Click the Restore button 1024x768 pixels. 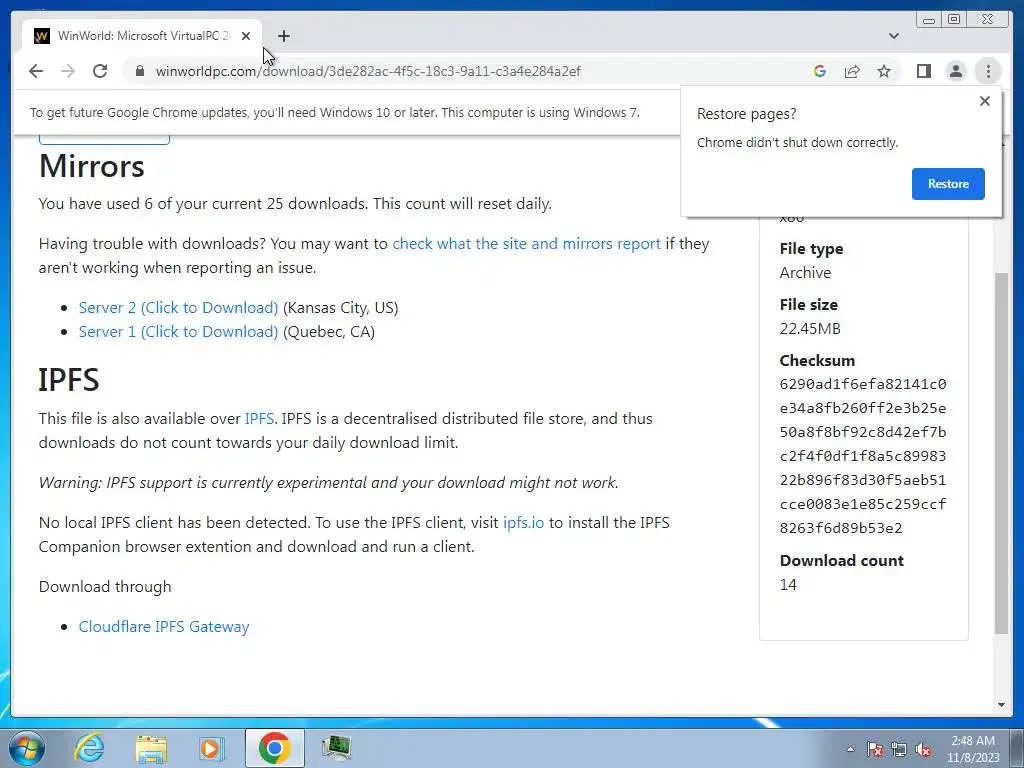pyautogui.click(x=948, y=184)
